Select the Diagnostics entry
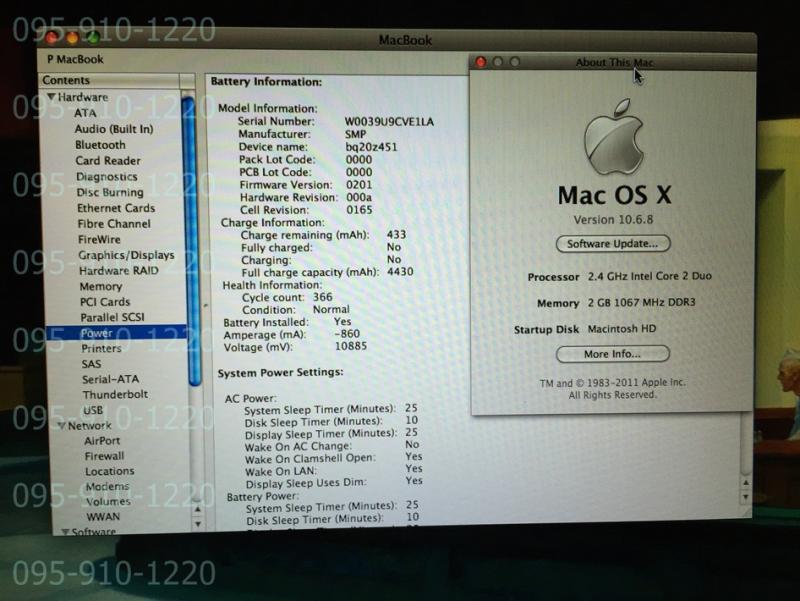 pyautogui.click(x=107, y=177)
